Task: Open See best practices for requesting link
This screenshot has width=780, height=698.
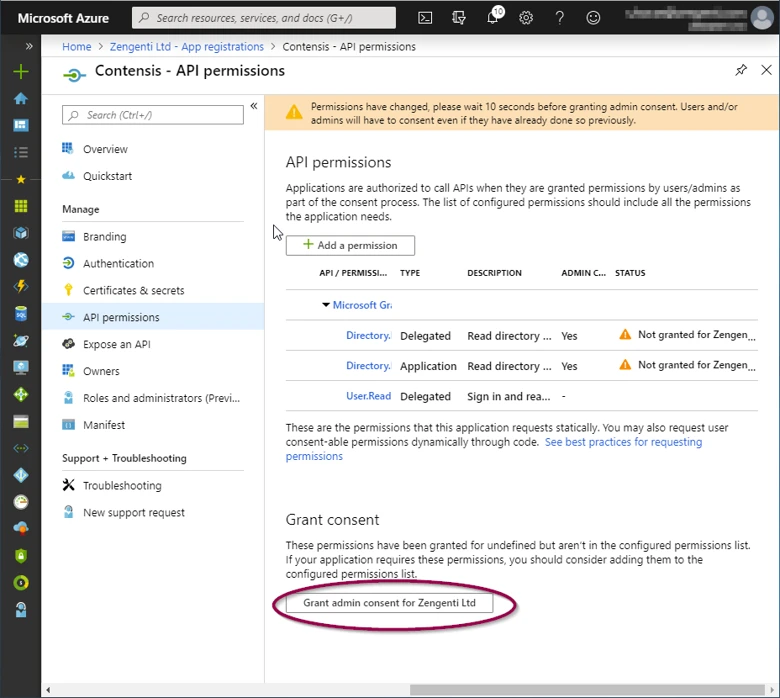Action: click(x=623, y=442)
